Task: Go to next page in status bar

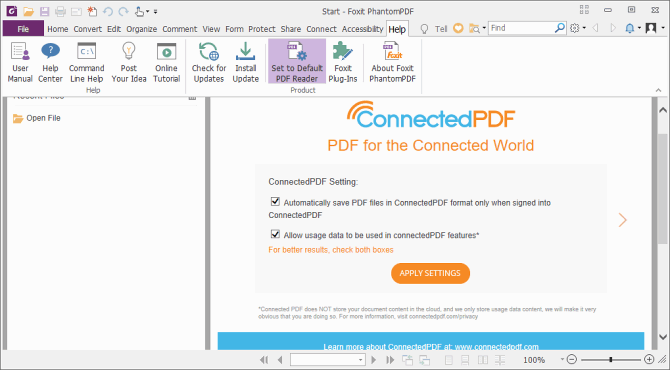Action: coord(374,360)
